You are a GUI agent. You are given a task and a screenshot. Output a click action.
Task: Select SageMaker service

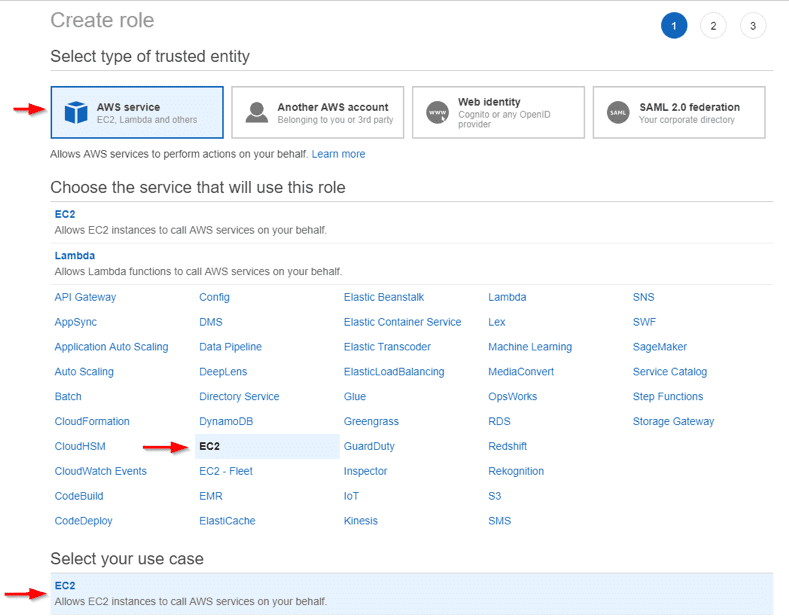tap(660, 347)
